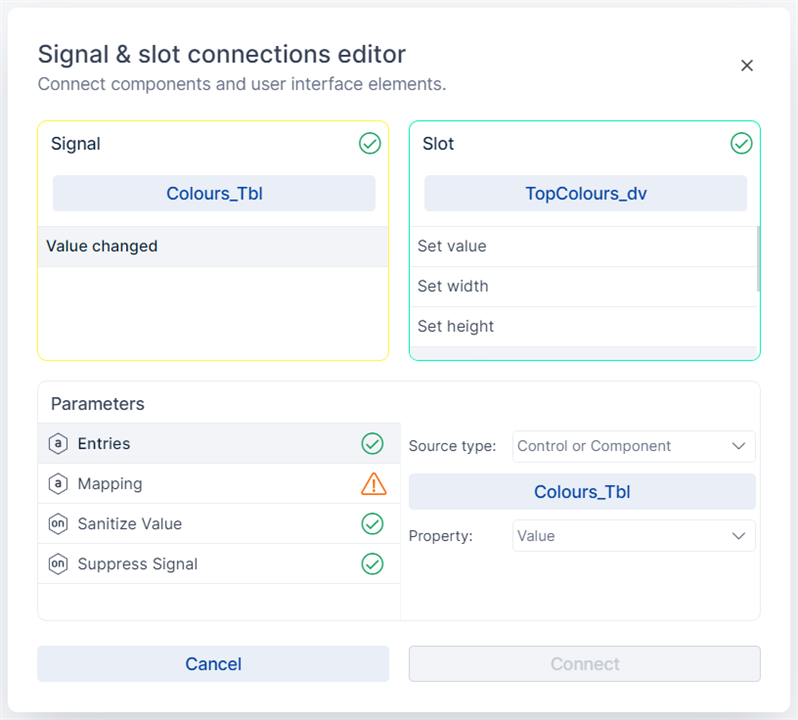Open the Source type dropdown
Screen dimensions: 798x720
633,446
